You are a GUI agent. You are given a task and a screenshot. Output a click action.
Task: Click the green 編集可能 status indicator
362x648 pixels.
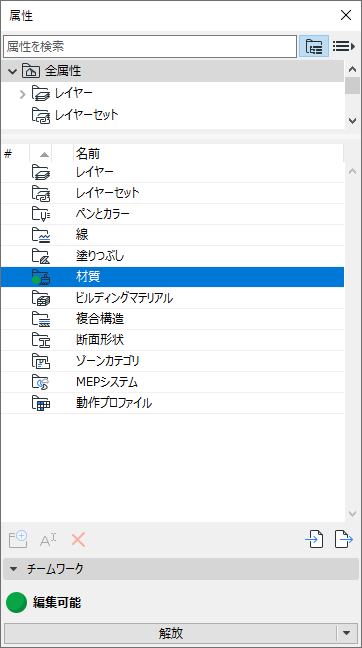point(17,603)
